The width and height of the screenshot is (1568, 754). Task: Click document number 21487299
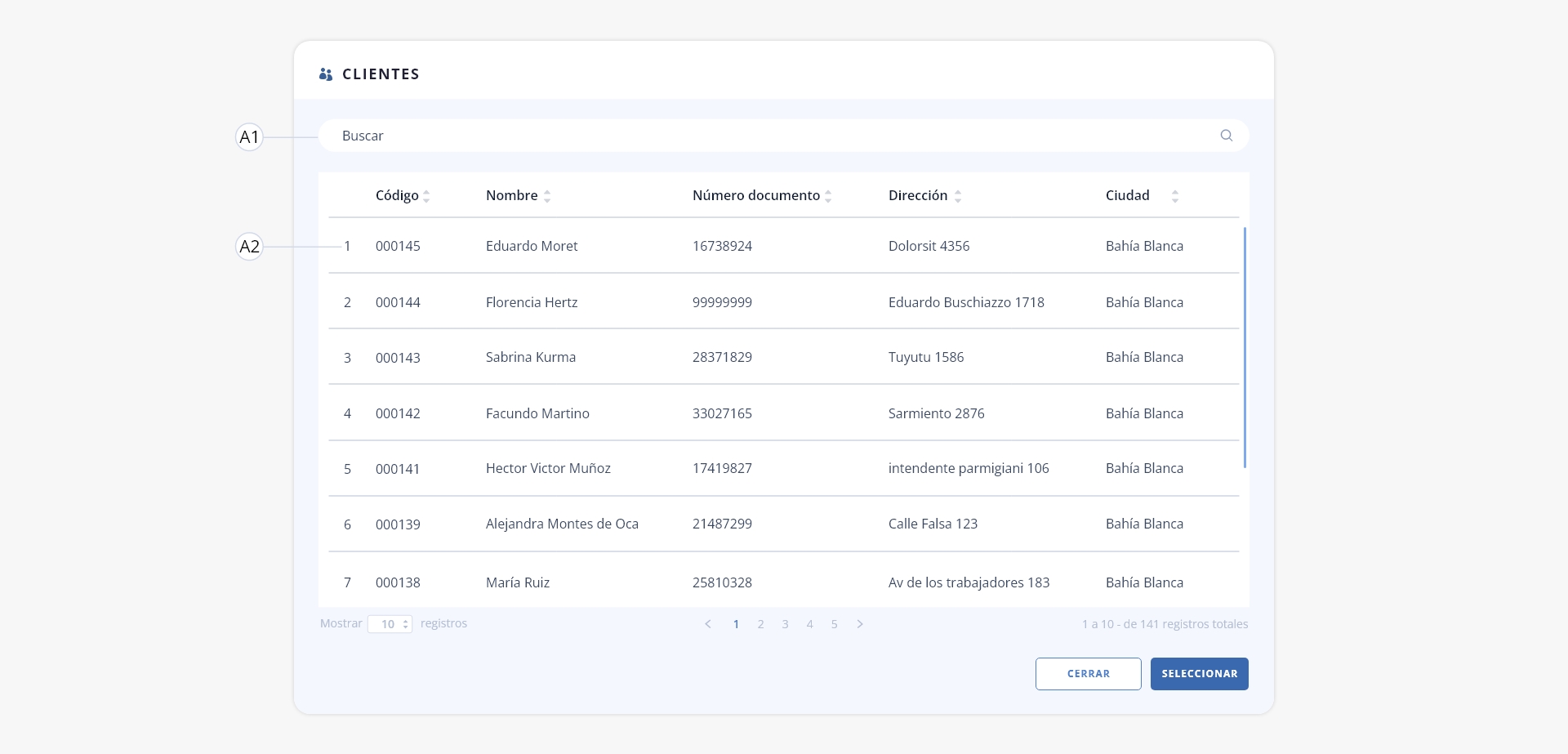pyautogui.click(x=722, y=524)
